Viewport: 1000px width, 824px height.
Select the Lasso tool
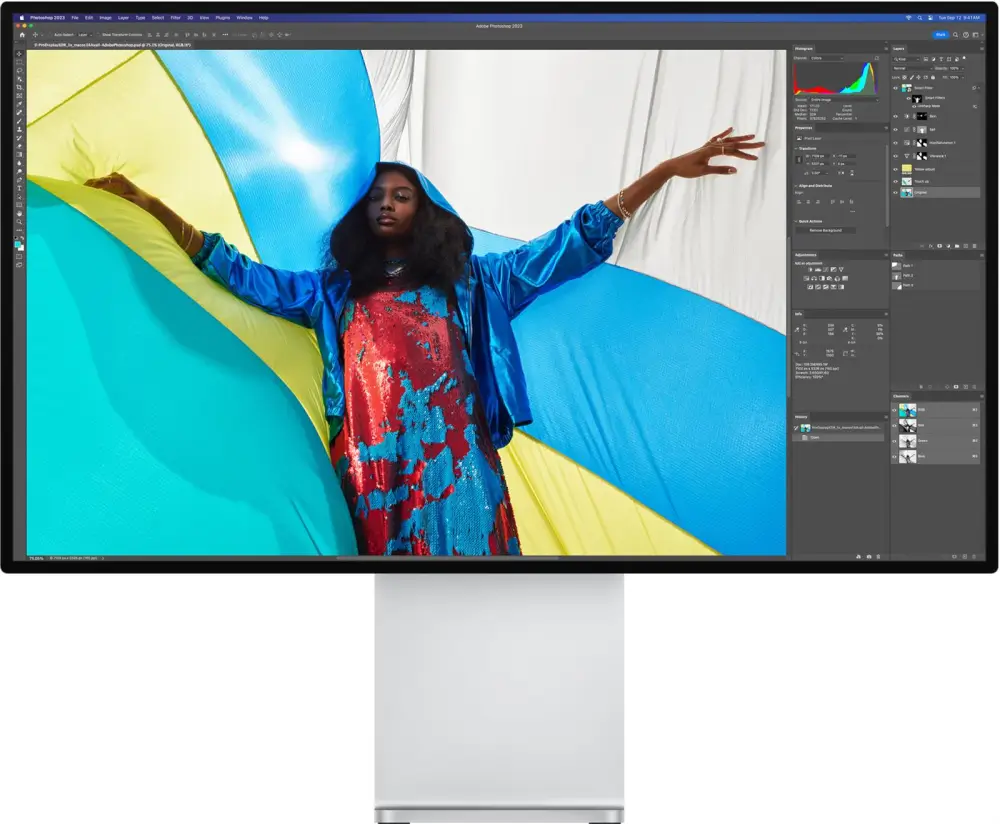[19, 71]
